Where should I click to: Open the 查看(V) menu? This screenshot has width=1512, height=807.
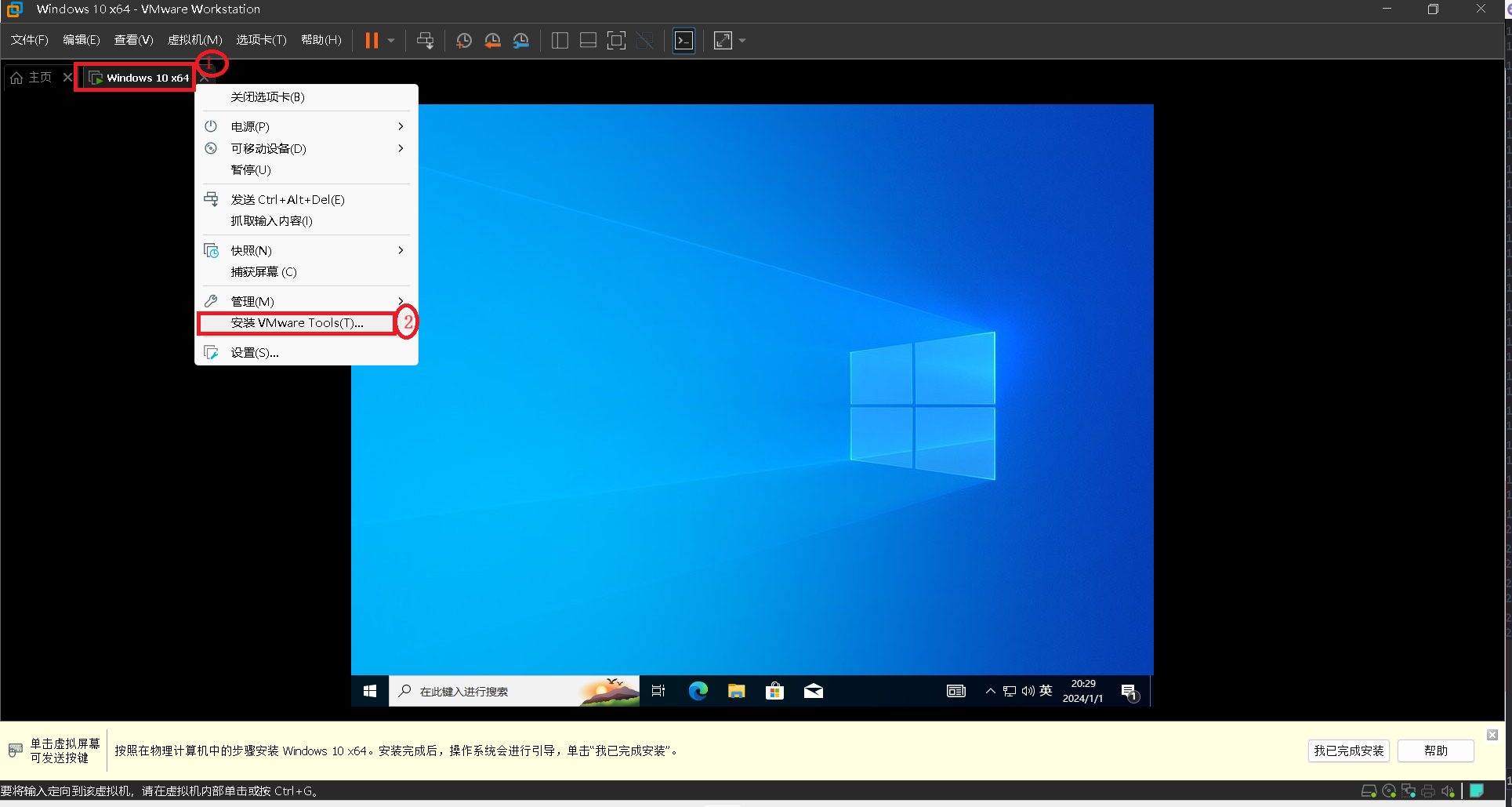tap(133, 40)
